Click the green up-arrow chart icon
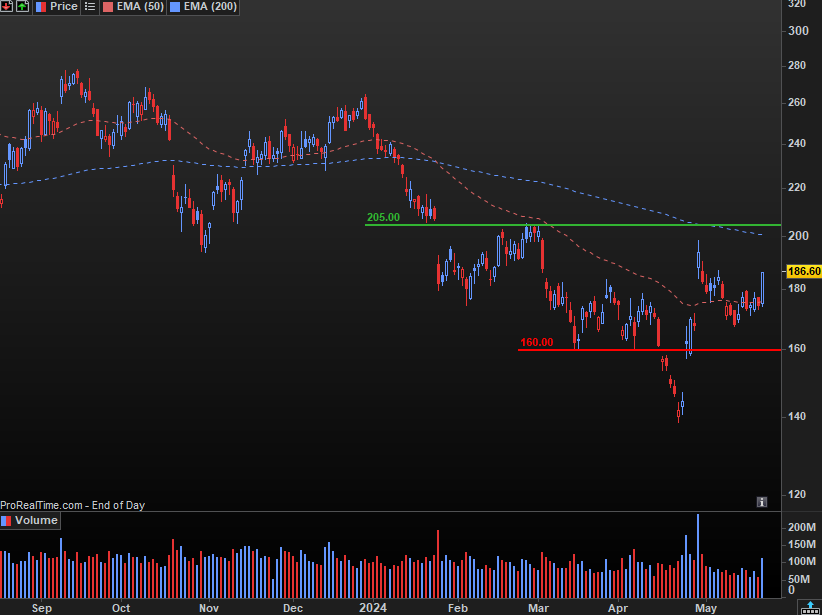 22,6
